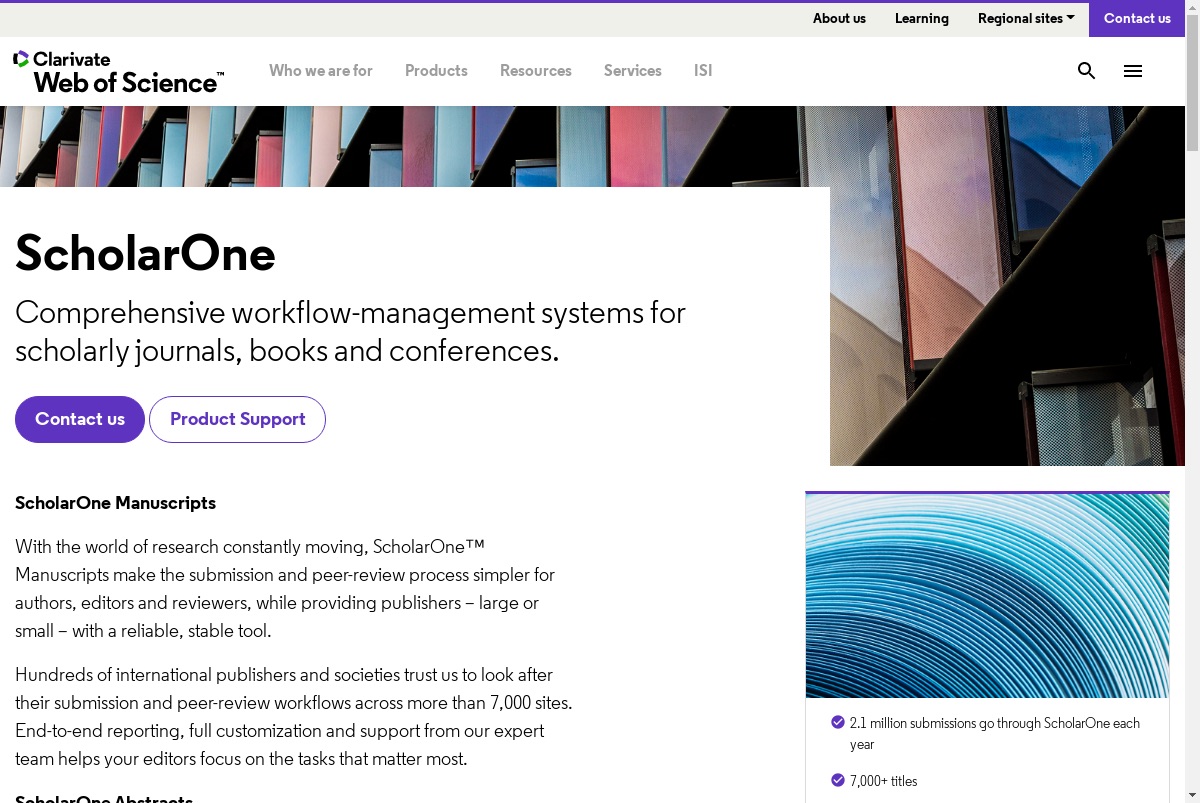Open the ISI menu item
Image resolution: width=1200 pixels, height=803 pixels.
703,71
